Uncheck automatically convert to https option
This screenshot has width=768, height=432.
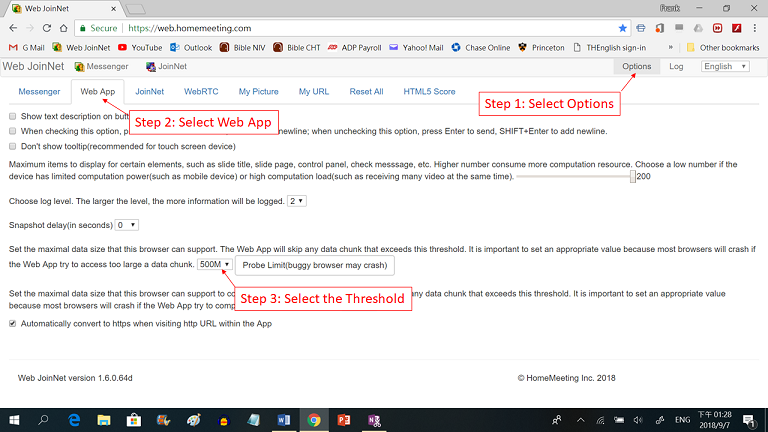12,324
